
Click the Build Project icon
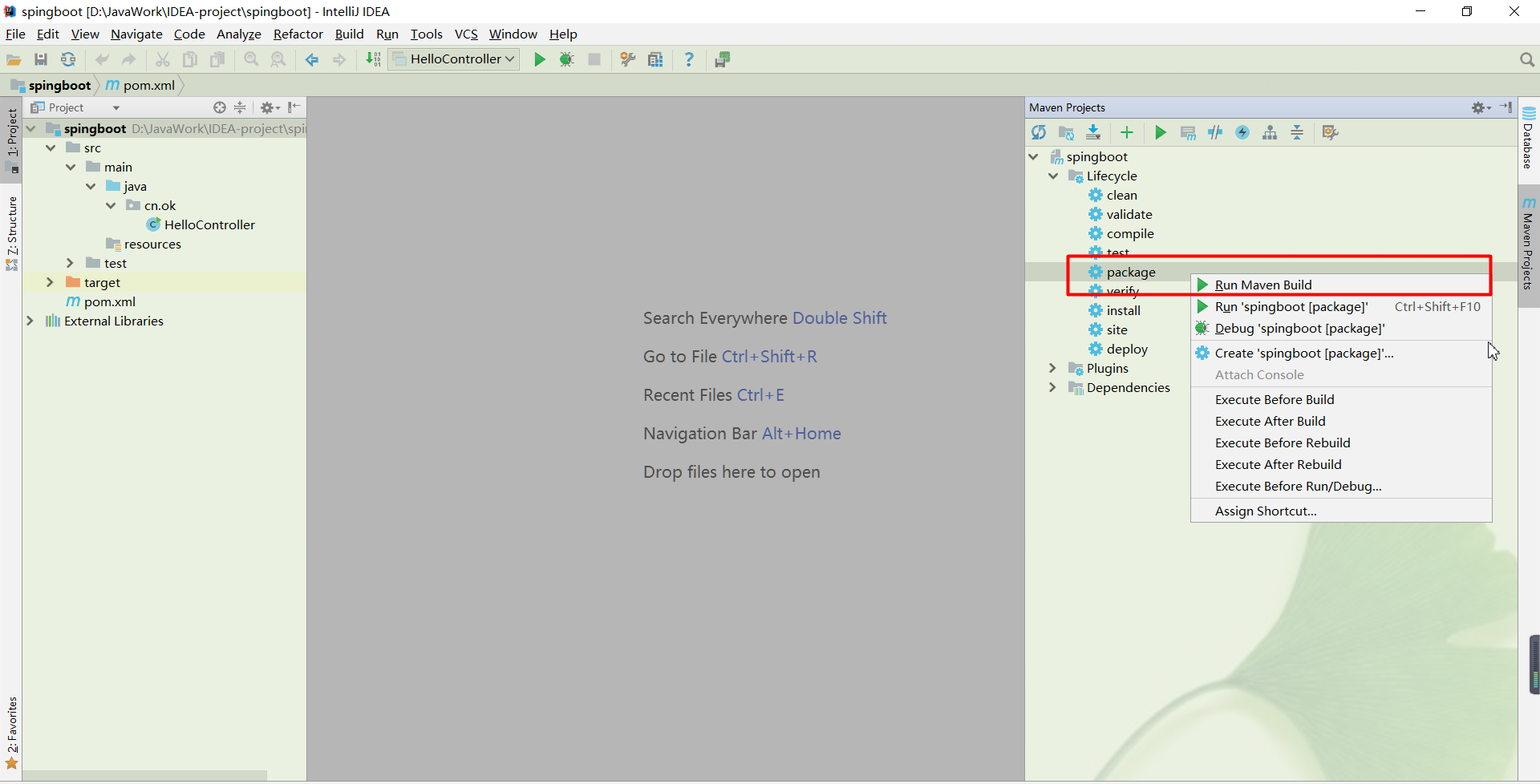click(373, 59)
